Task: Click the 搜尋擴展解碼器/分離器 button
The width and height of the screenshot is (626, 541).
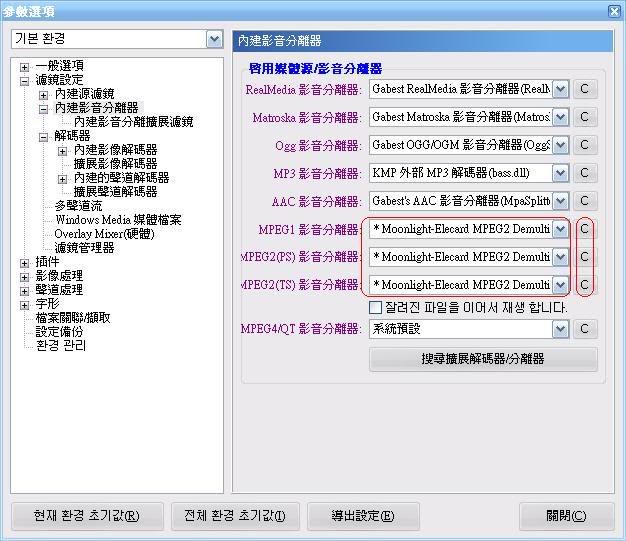Action: click(x=483, y=359)
